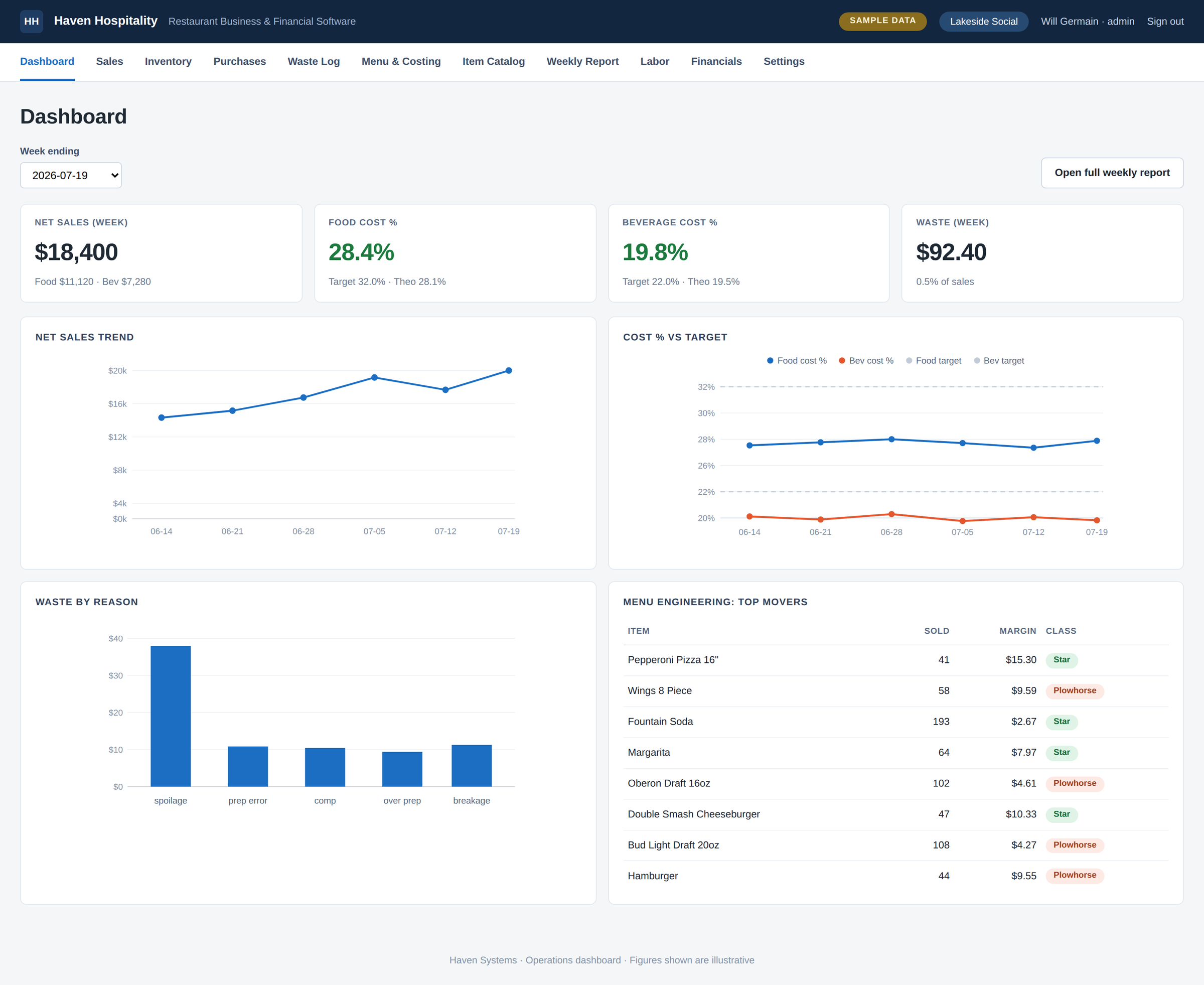
Task: Click the Oberon Draft 16oz item
Action: [669, 783]
